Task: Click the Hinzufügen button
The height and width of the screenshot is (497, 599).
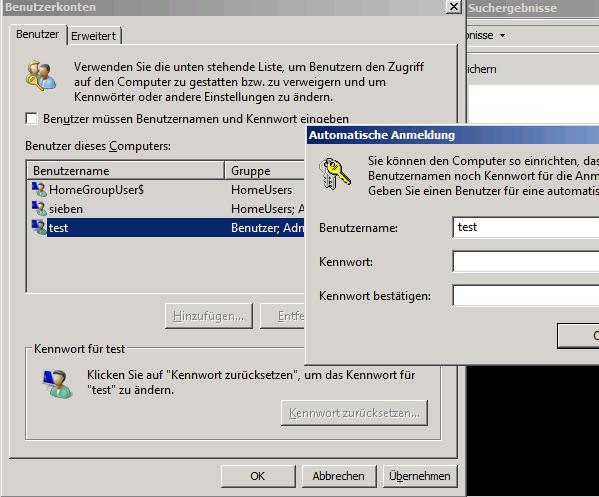Action: [209, 316]
